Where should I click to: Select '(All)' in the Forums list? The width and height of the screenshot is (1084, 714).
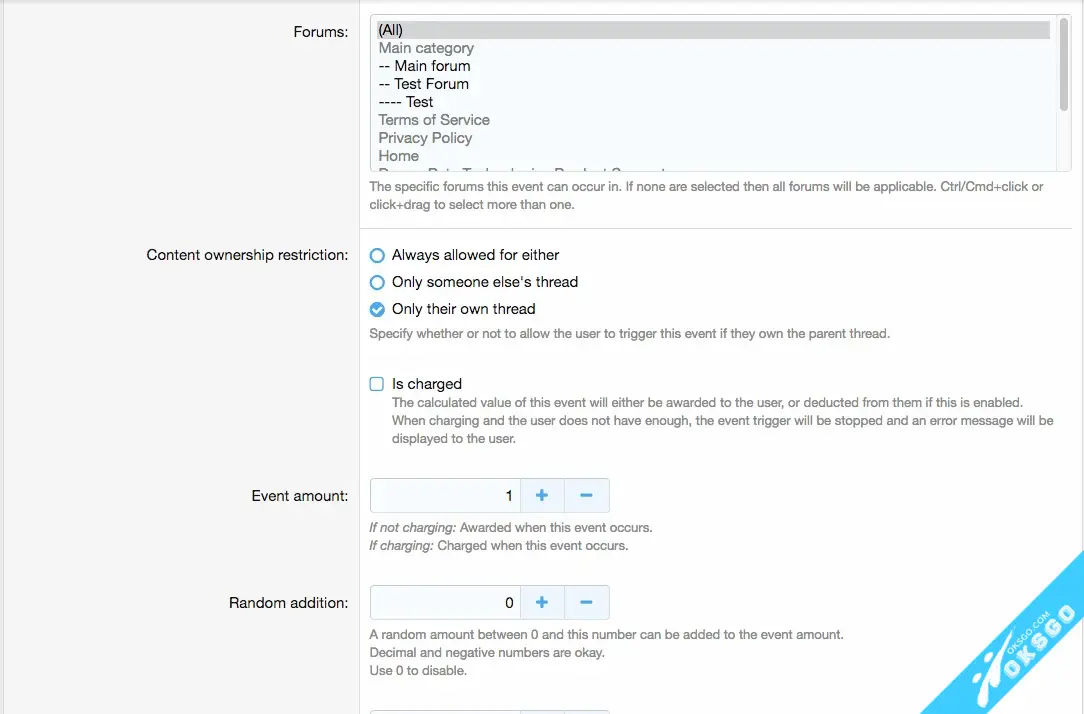[391, 30]
